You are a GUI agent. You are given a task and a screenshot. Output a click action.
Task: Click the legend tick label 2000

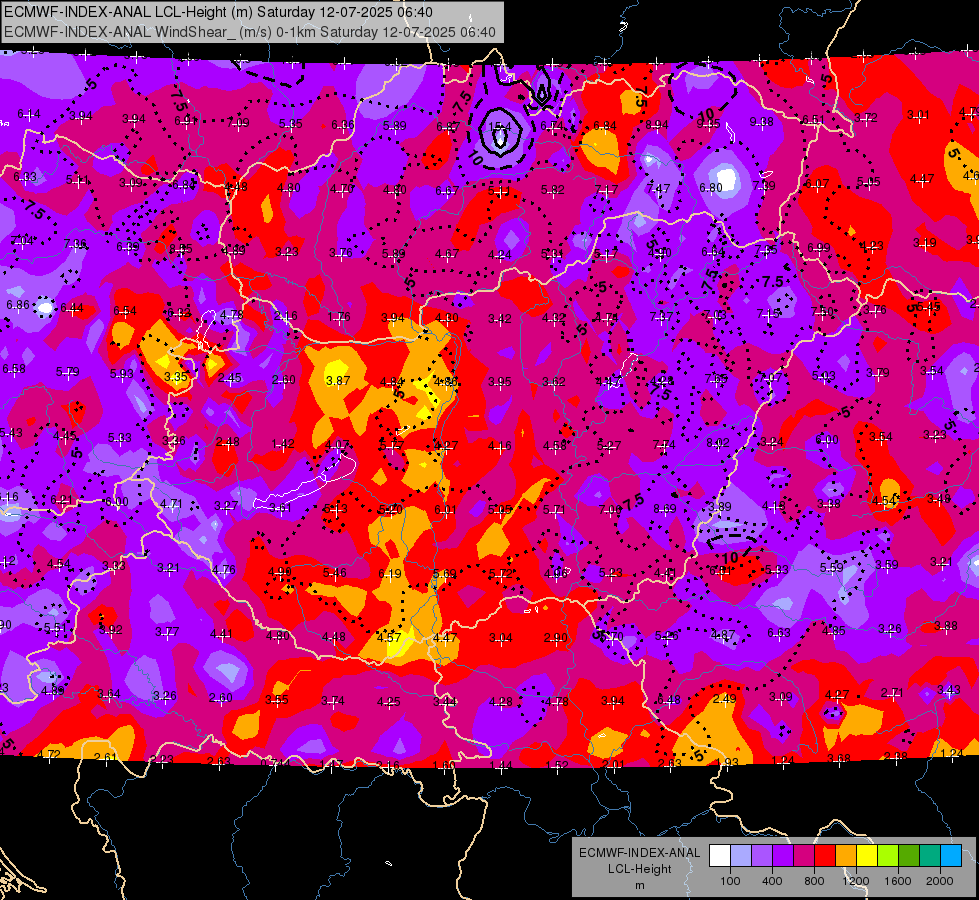pos(940,881)
